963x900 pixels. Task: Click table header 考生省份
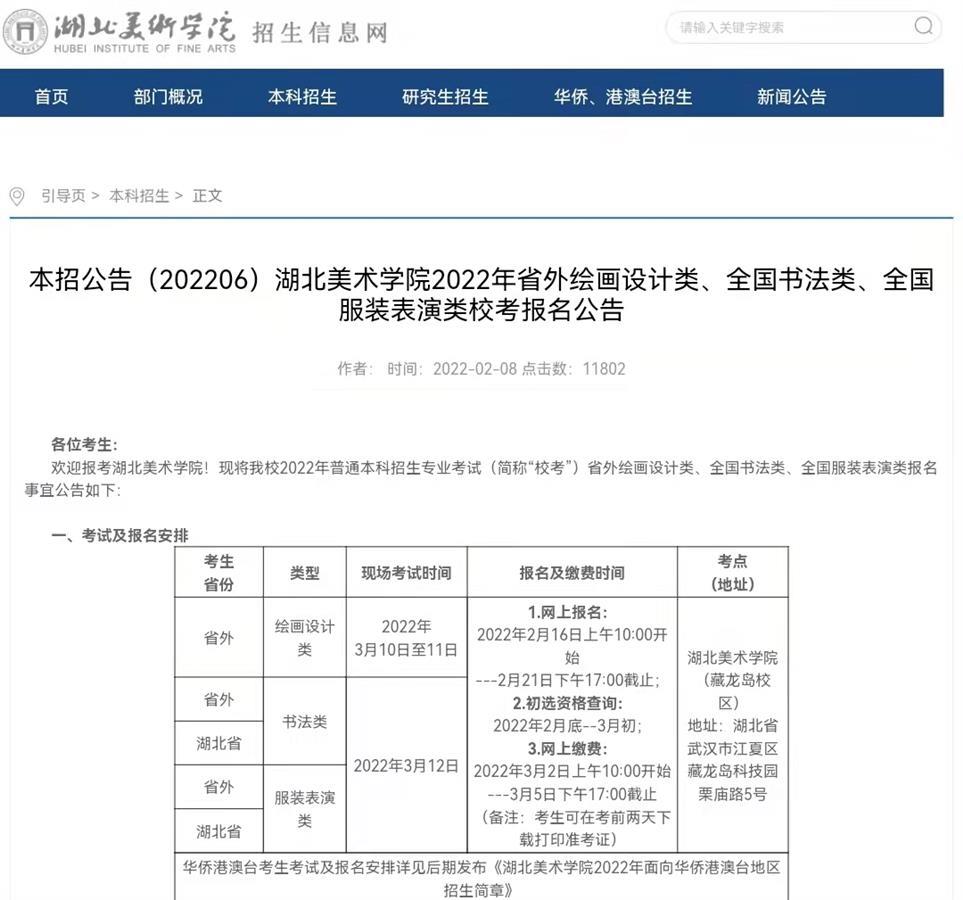click(x=219, y=573)
